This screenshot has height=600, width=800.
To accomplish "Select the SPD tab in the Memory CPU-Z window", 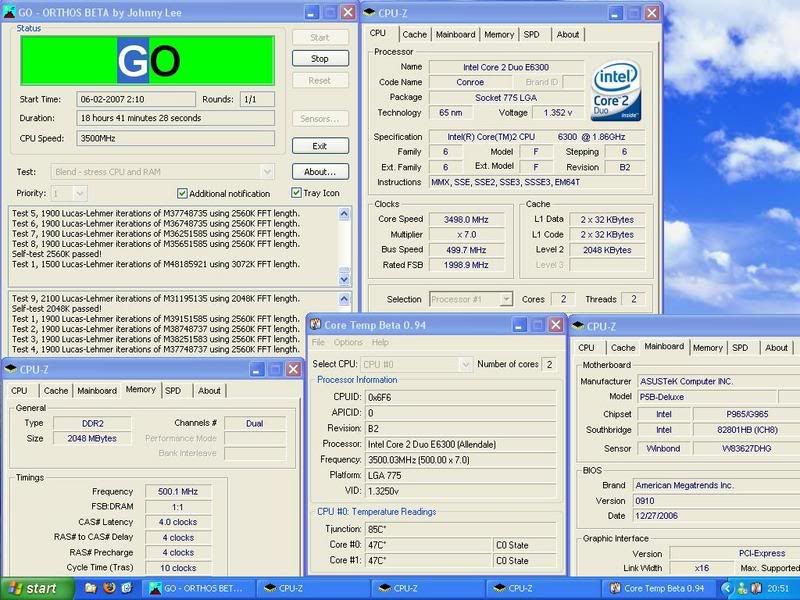I will (x=173, y=390).
